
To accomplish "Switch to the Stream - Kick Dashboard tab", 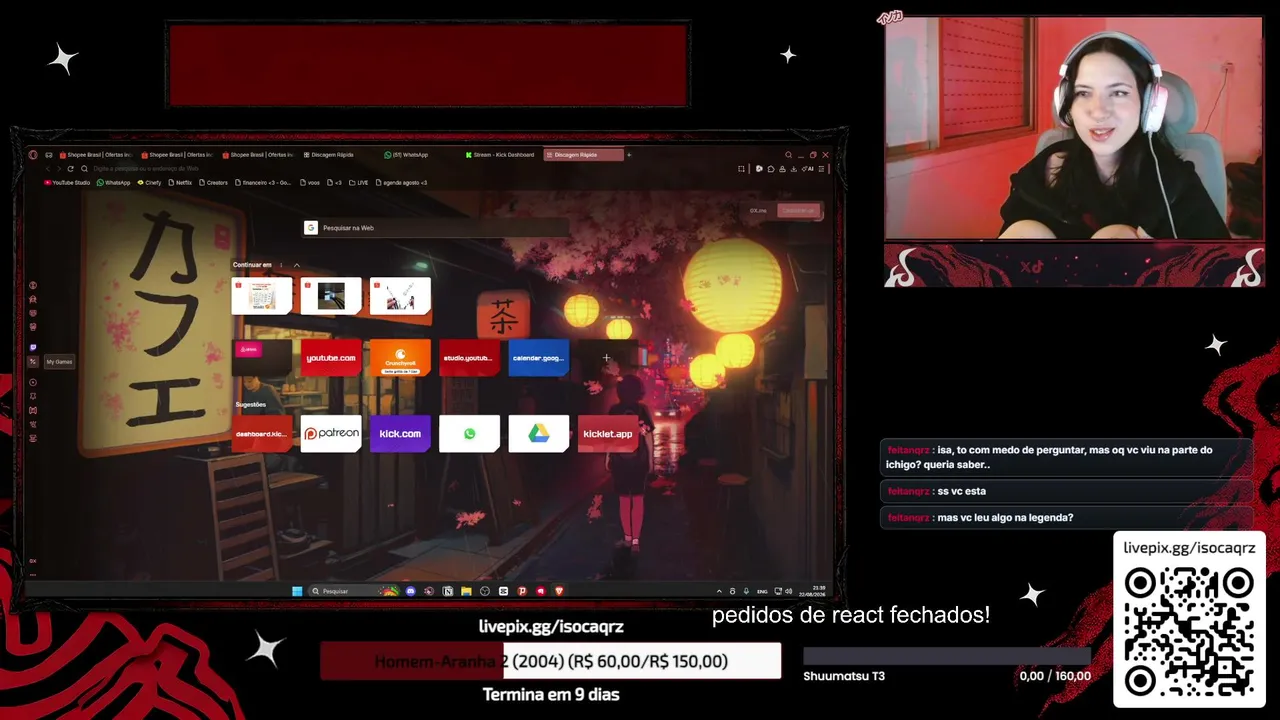I will (500, 155).
